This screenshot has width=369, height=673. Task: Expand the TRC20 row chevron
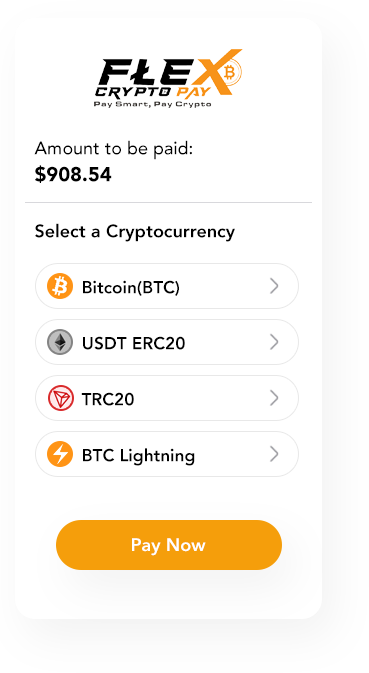tap(274, 398)
